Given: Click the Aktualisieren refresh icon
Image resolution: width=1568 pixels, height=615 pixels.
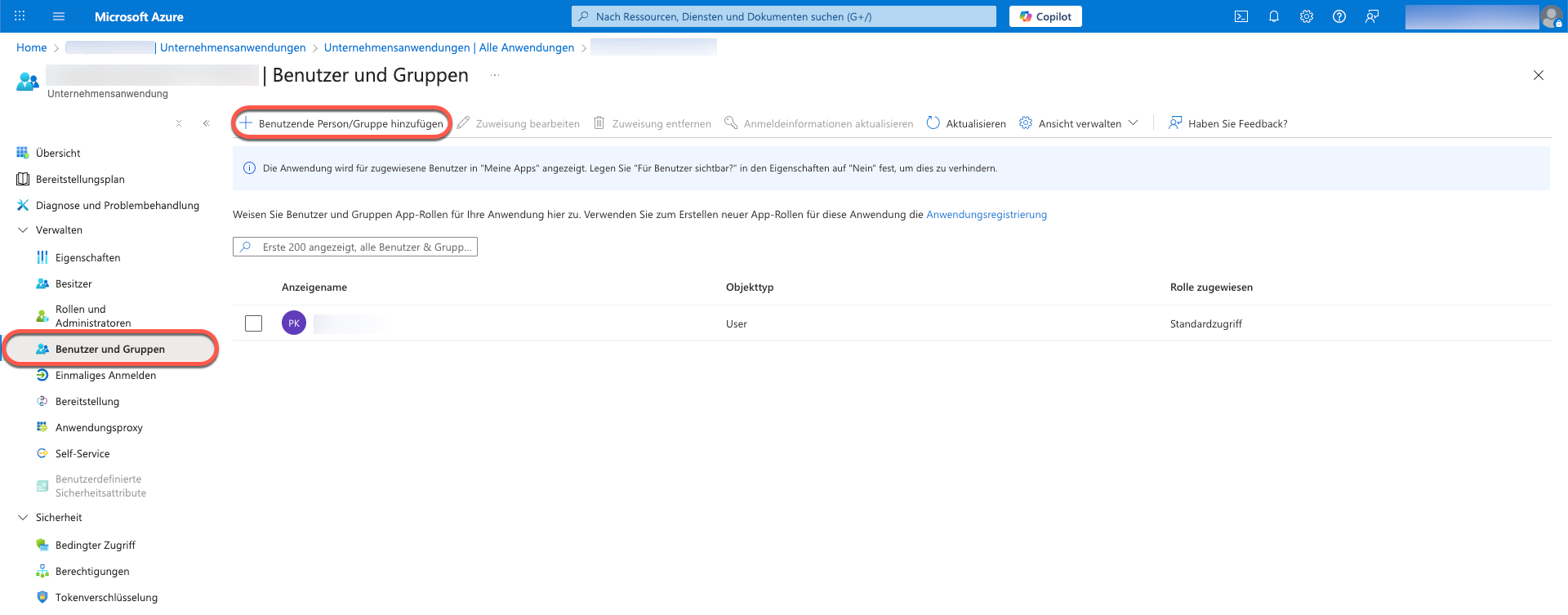Looking at the screenshot, I should pyautogui.click(x=933, y=123).
